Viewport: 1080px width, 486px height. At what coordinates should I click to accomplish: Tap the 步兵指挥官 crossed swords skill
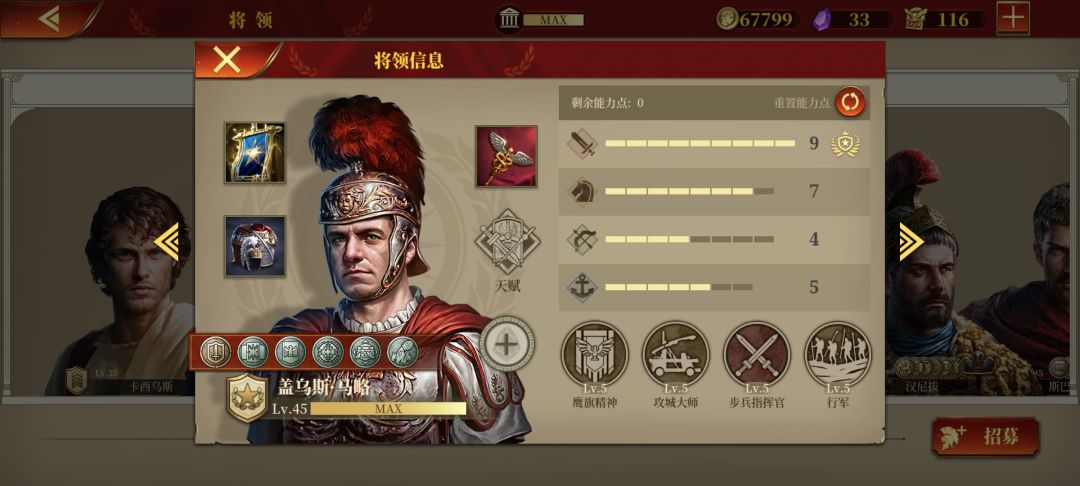[756, 355]
